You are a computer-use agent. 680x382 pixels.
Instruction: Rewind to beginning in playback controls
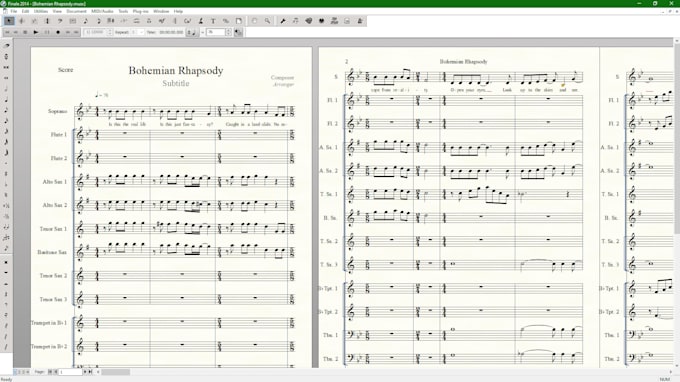pos(7,32)
